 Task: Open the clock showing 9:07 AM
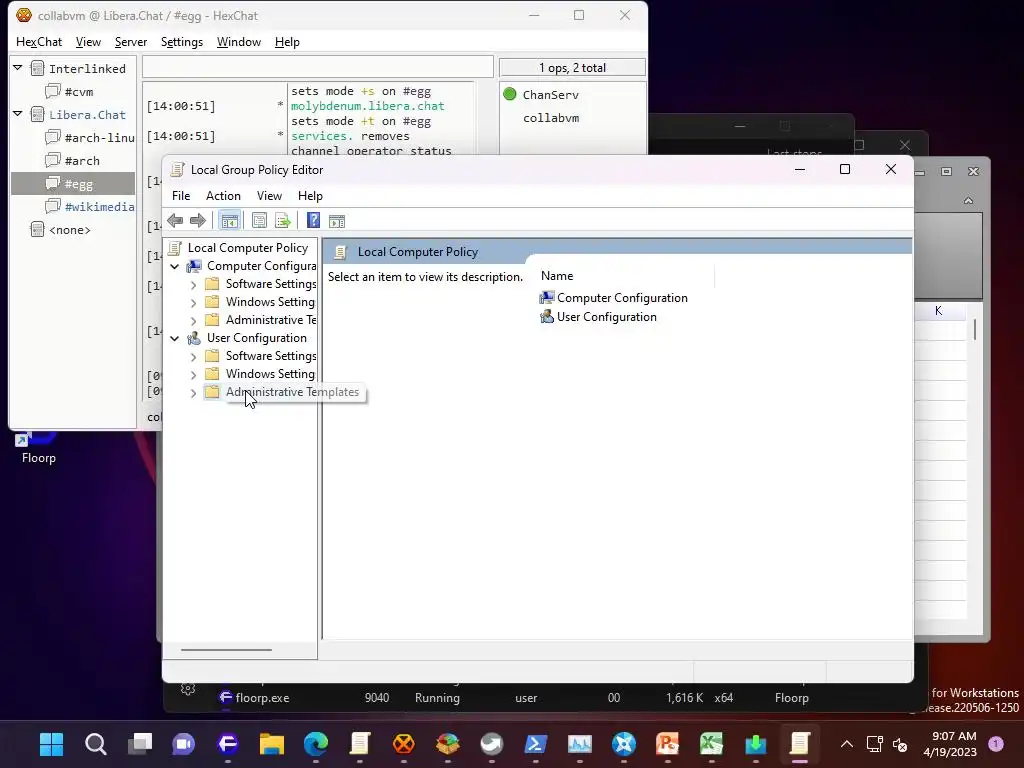(x=950, y=744)
